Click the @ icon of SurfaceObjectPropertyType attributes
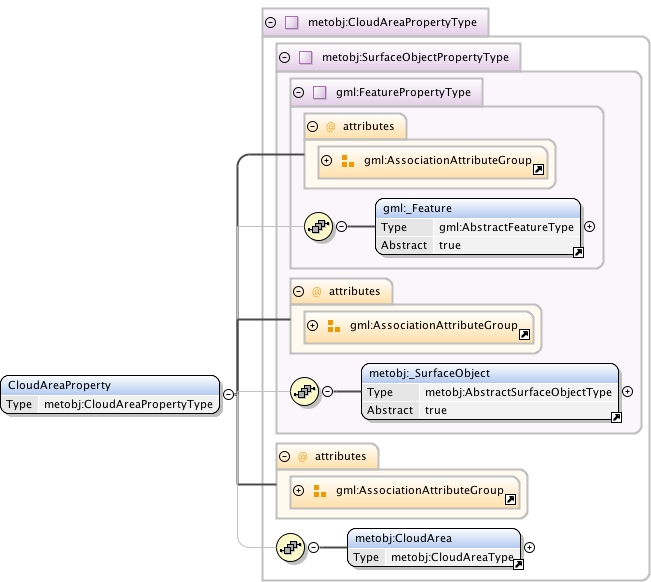This screenshot has height=582, width=651. pos(316,292)
